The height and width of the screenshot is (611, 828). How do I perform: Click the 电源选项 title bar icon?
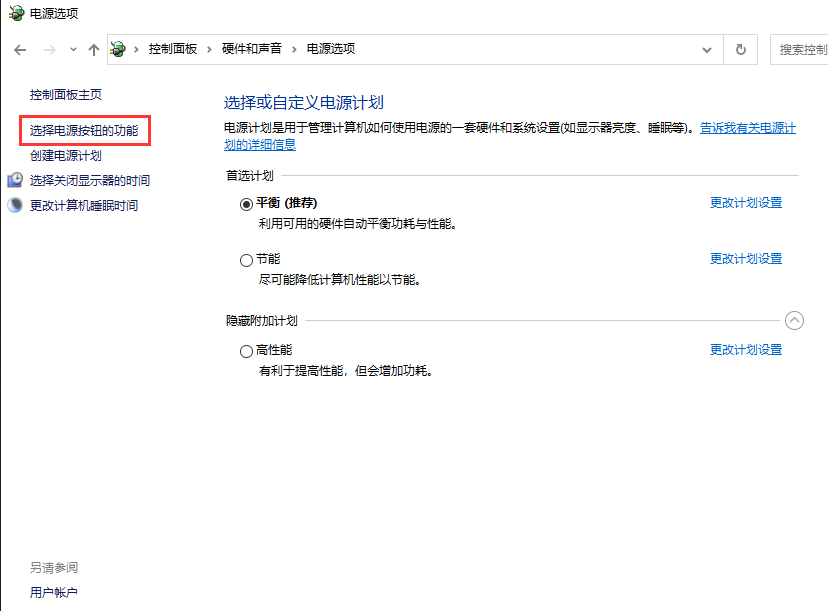15,14
